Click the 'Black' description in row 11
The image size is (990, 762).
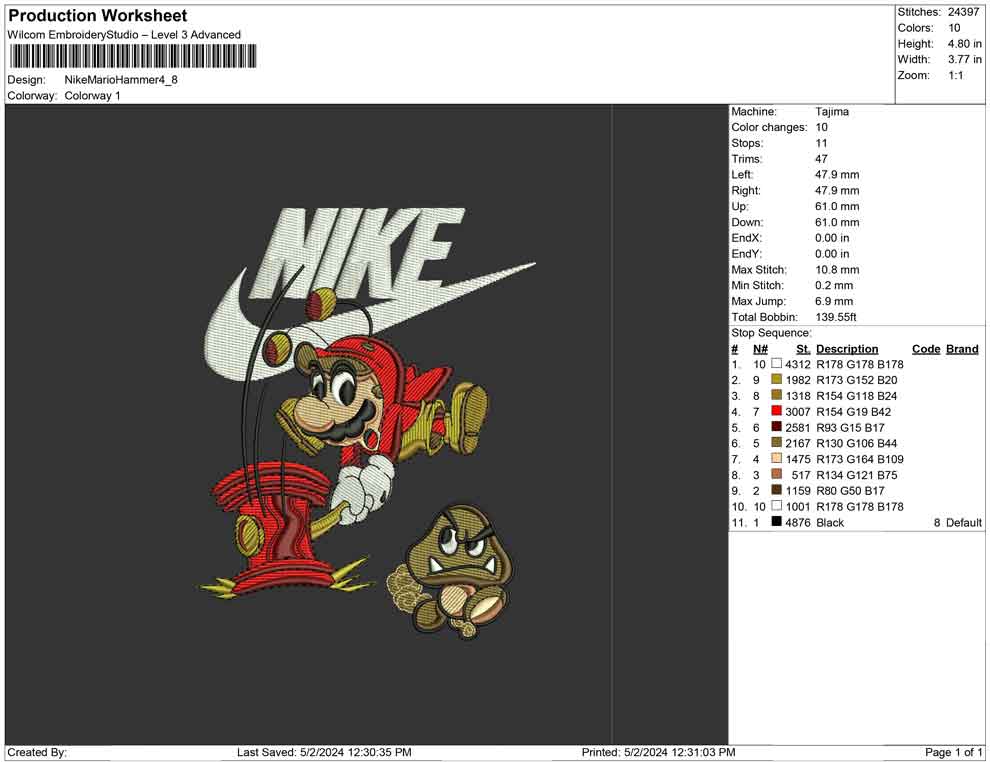pos(830,523)
